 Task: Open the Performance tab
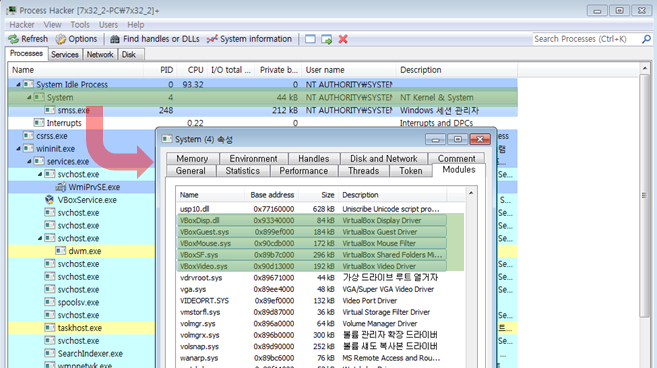[304, 171]
